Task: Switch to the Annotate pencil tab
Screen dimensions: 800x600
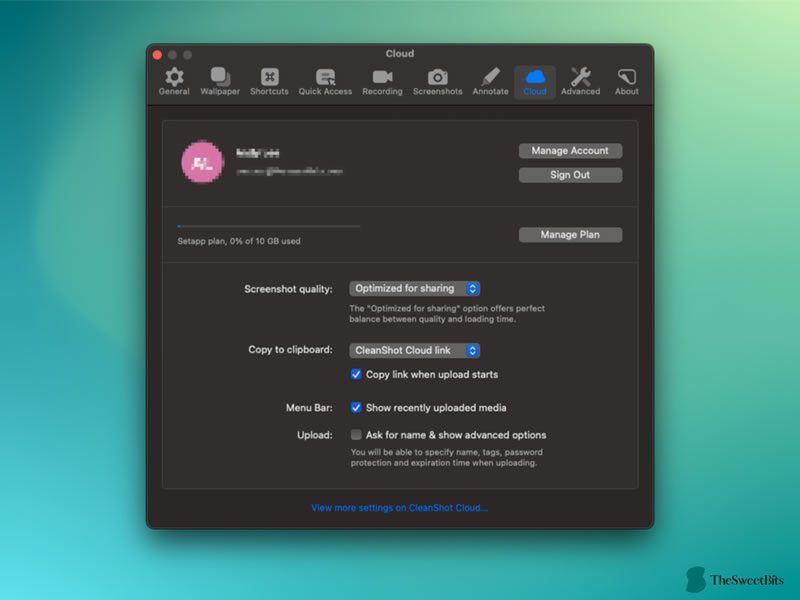Action: coord(490,82)
